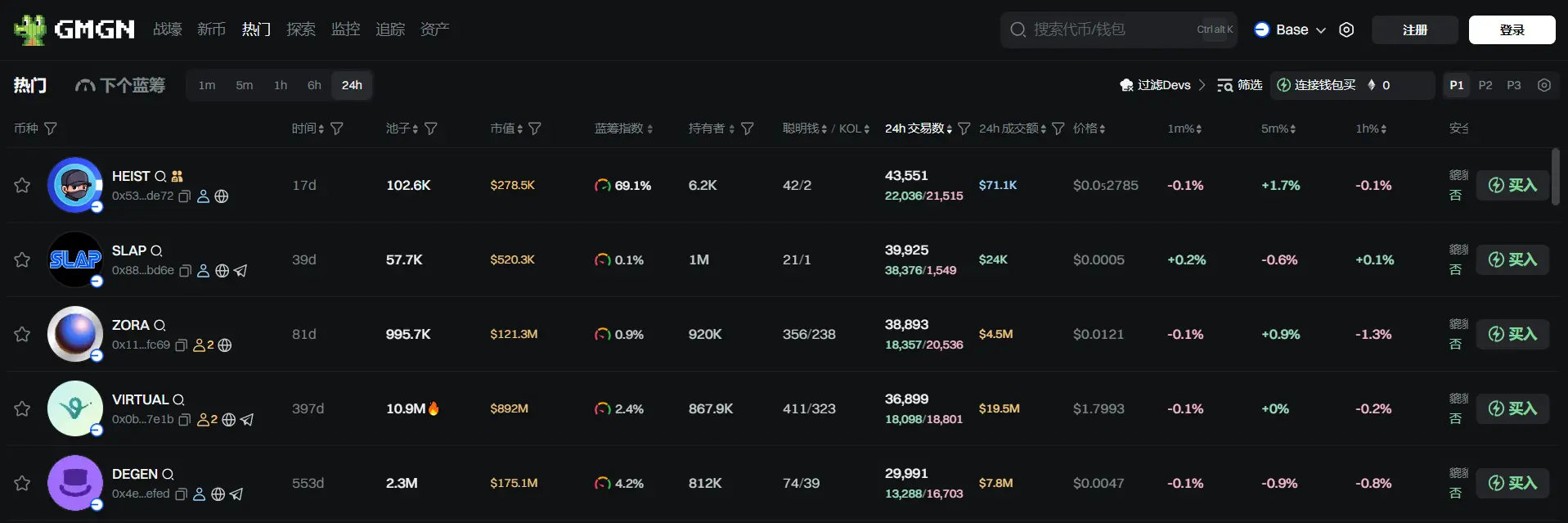The height and width of the screenshot is (523, 1568).
Task: Copy the ZORA contract address
Action: [182, 345]
